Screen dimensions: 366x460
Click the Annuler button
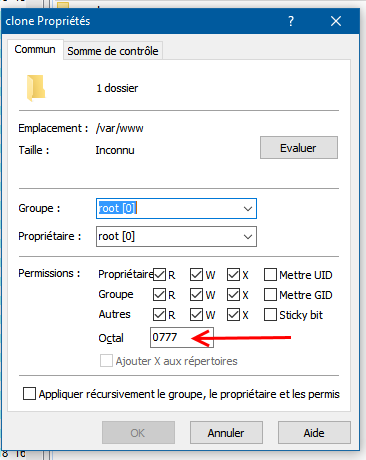tap(226, 433)
